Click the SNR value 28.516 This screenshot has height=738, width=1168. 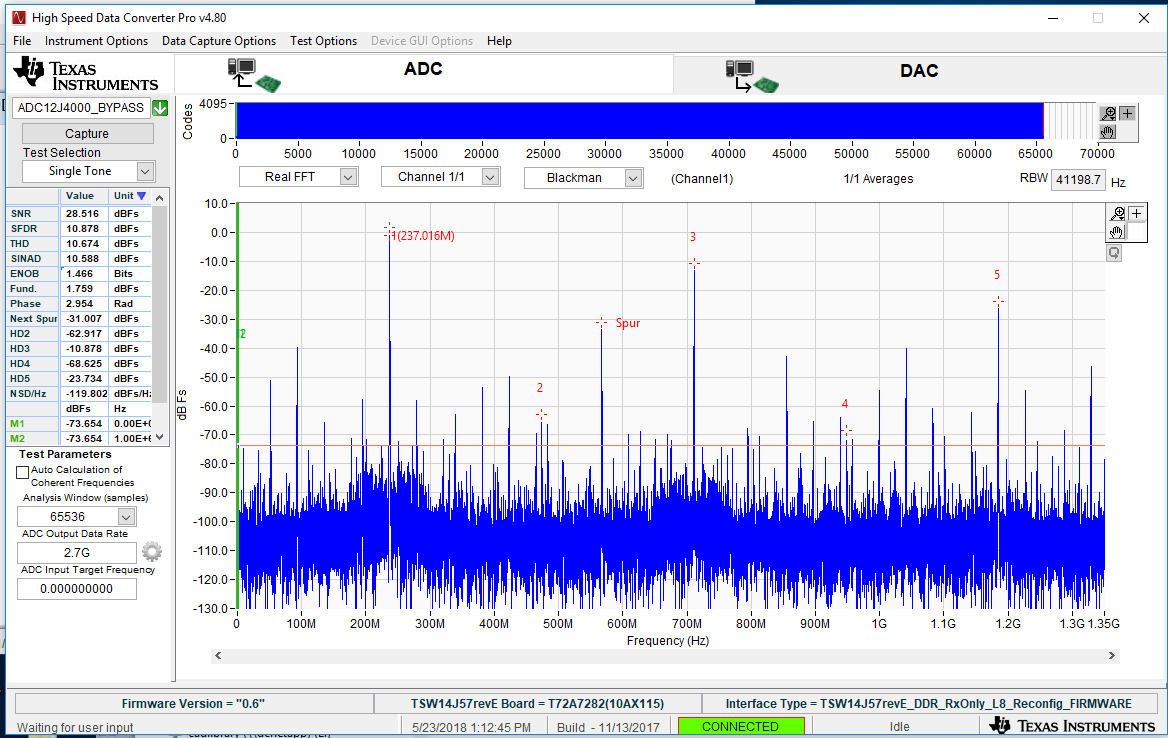pos(82,214)
